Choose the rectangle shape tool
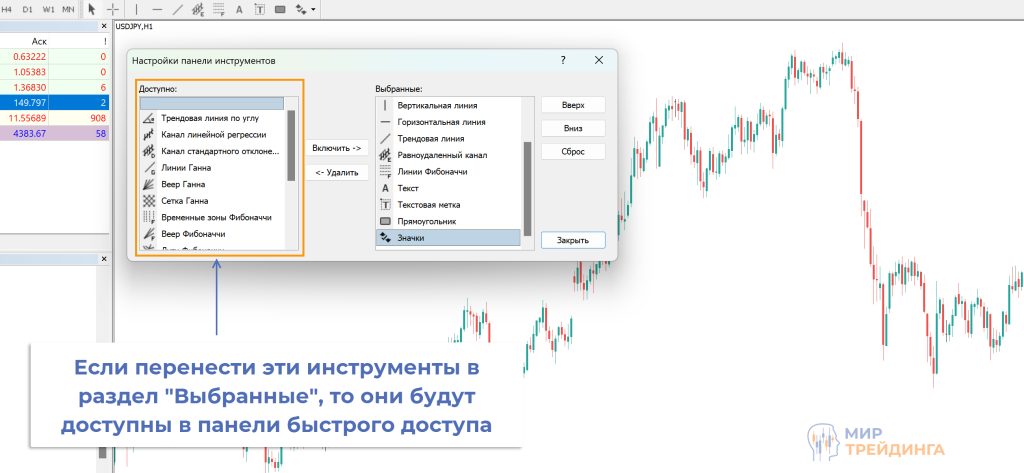This screenshot has height=473, width=1024. tap(280, 9)
